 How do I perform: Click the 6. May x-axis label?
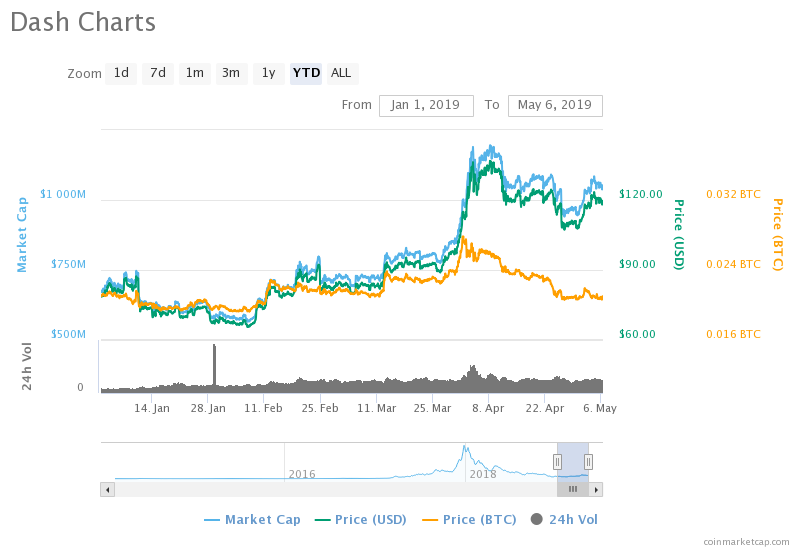(x=599, y=409)
